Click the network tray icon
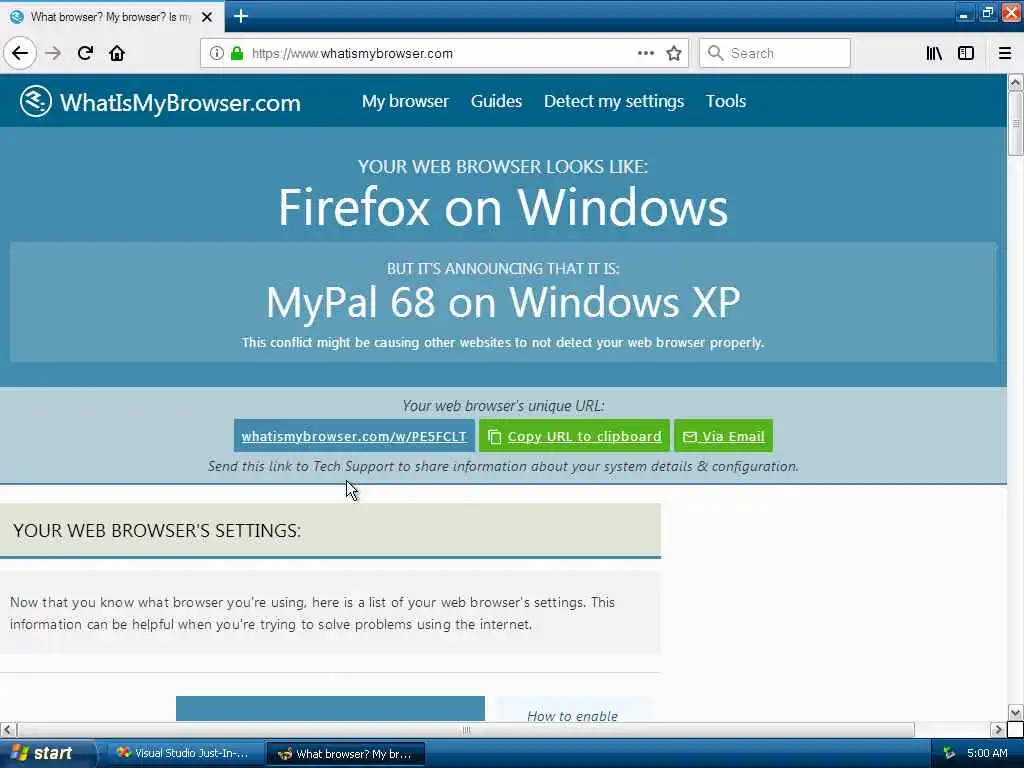 pos(949,753)
